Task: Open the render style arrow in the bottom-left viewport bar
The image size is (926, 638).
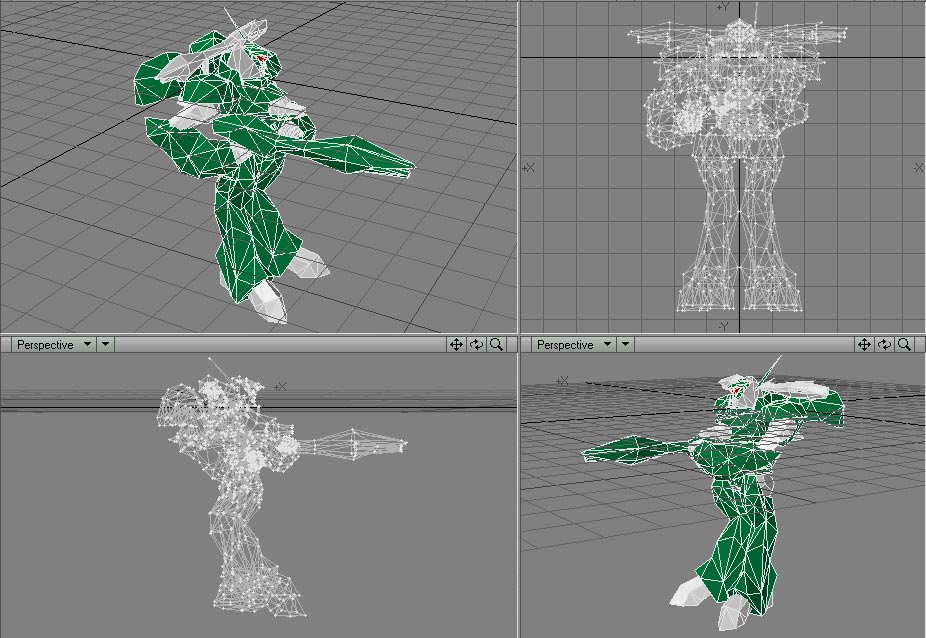Action: tap(105, 344)
